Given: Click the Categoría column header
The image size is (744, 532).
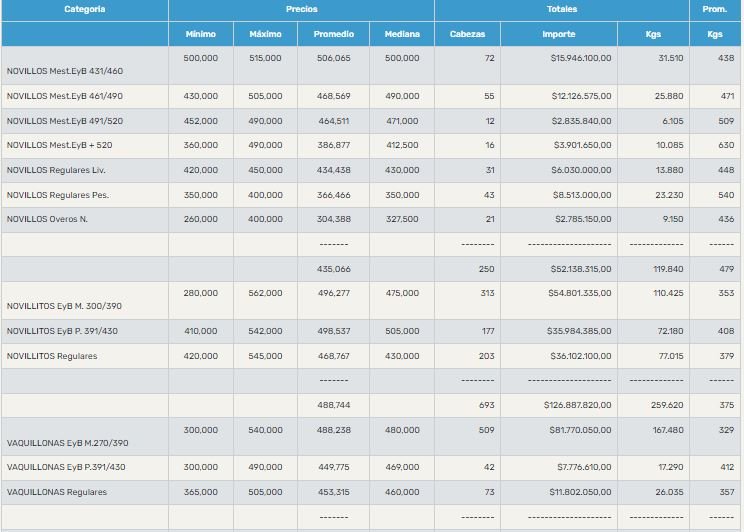Looking at the screenshot, I should tap(84, 10).
